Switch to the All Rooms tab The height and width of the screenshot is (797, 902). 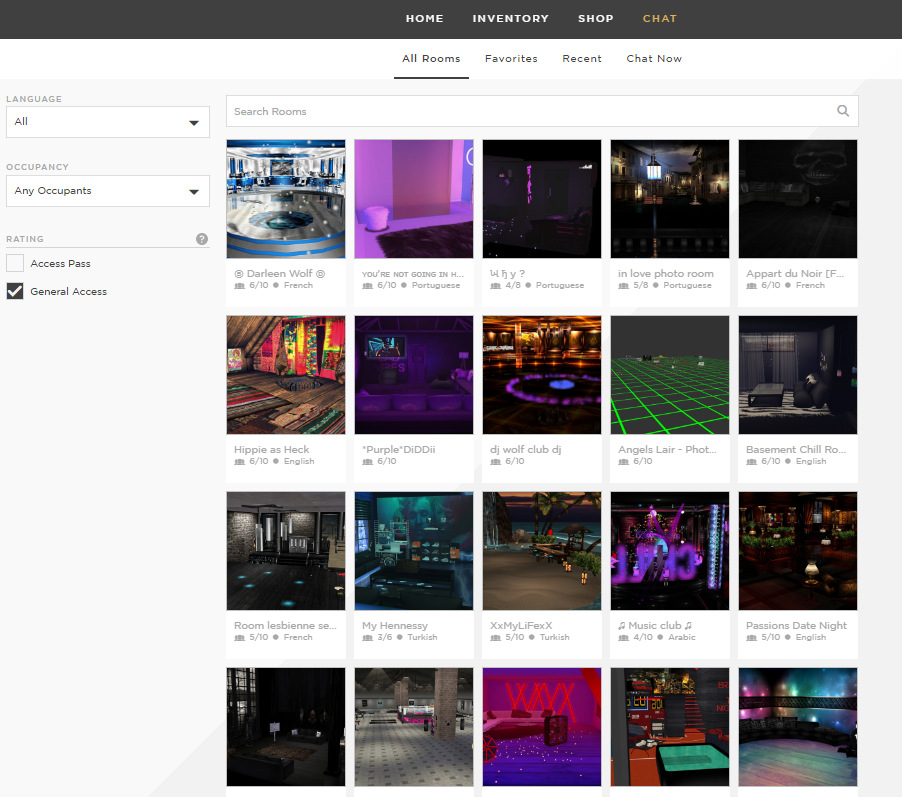point(431,59)
